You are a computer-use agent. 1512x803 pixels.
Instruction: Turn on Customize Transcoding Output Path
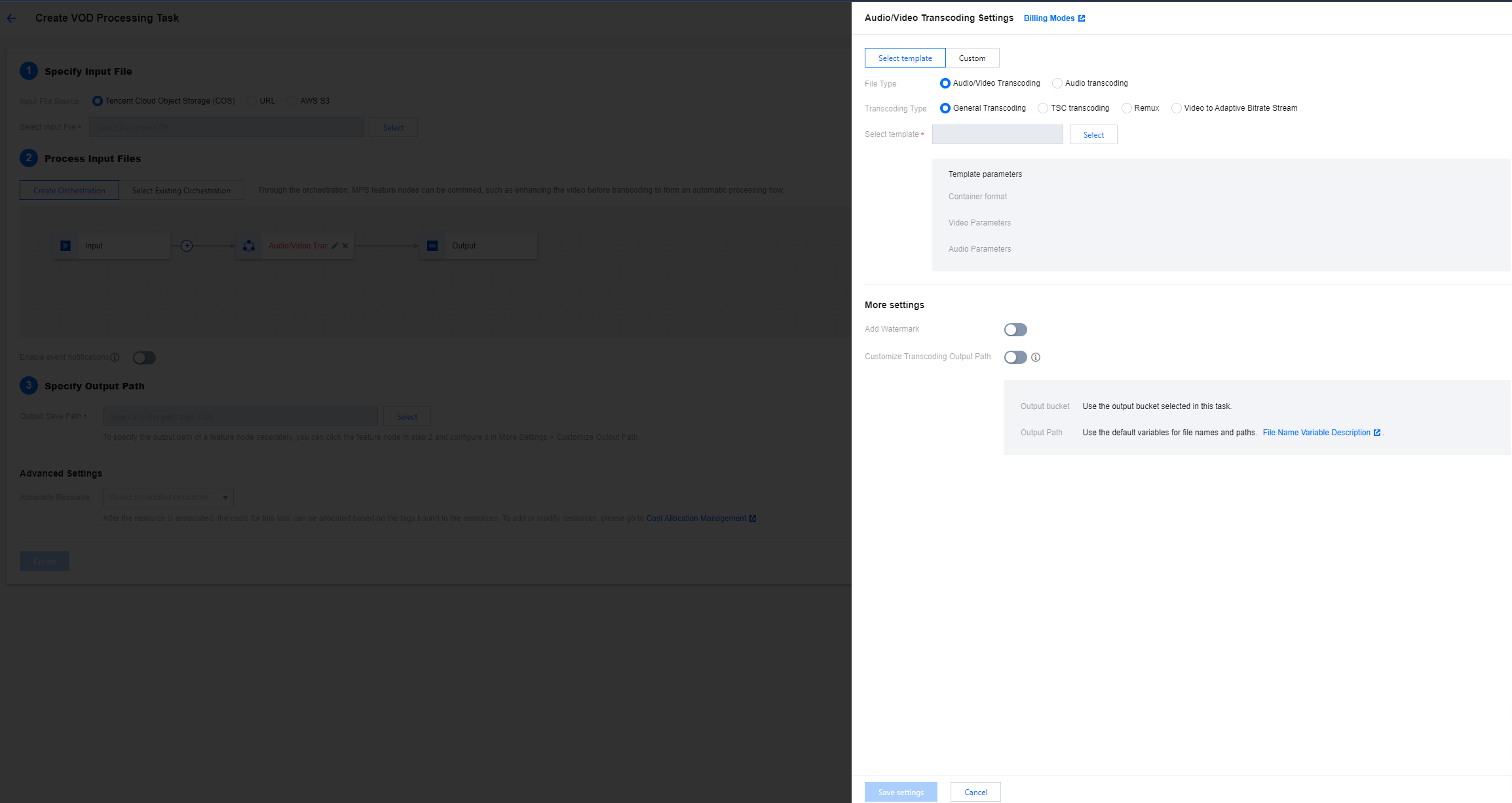click(x=1015, y=357)
